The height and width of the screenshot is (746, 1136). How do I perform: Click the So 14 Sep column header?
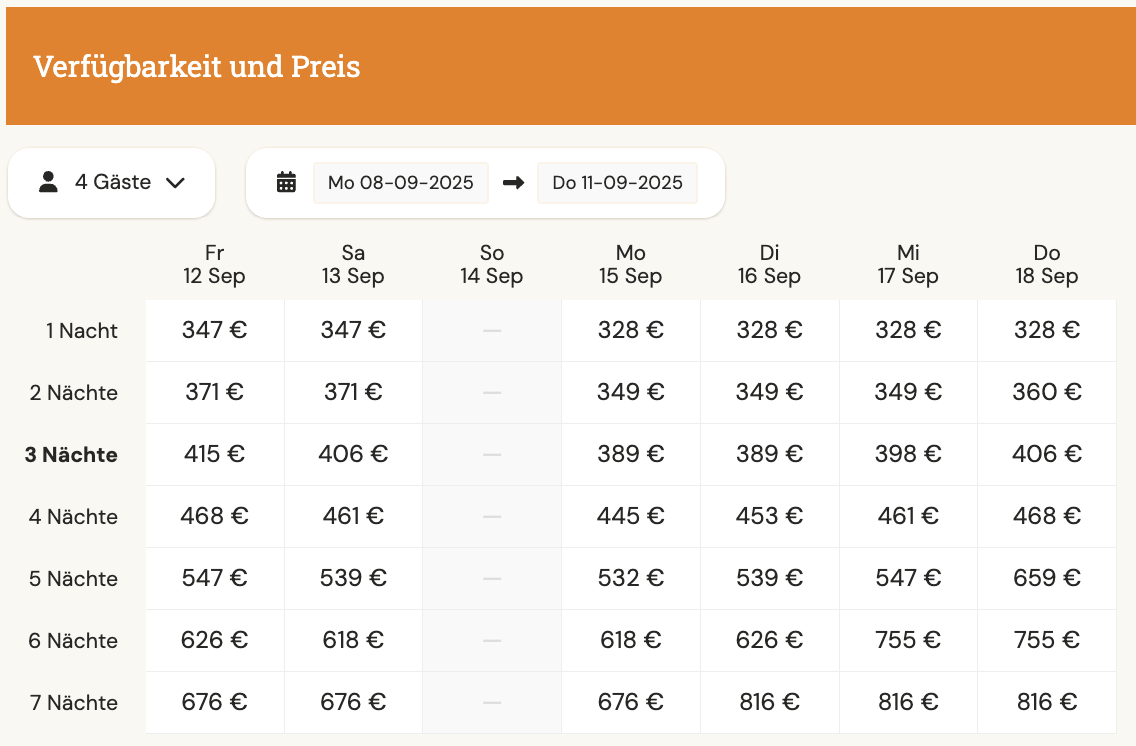click(492, 264)
